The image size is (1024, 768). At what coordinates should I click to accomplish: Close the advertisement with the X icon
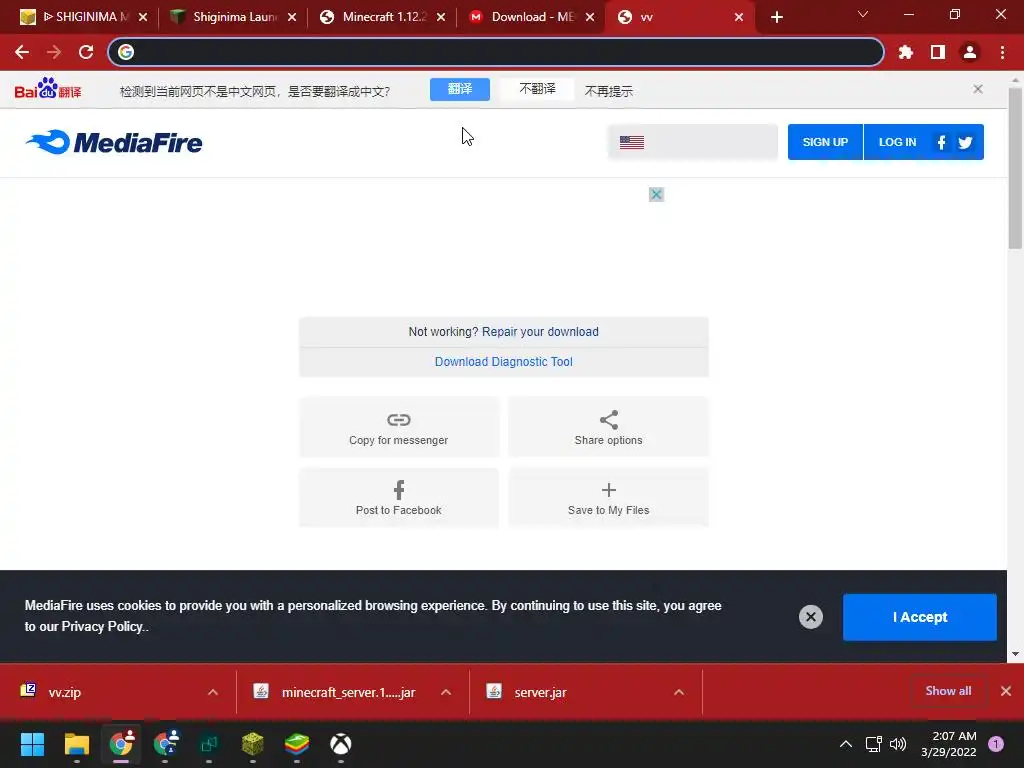(x=656, y=195)
